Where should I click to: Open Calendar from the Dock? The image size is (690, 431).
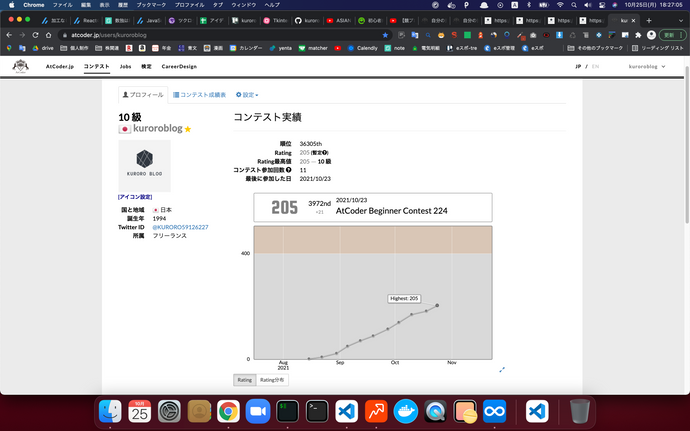pos(139,412)
